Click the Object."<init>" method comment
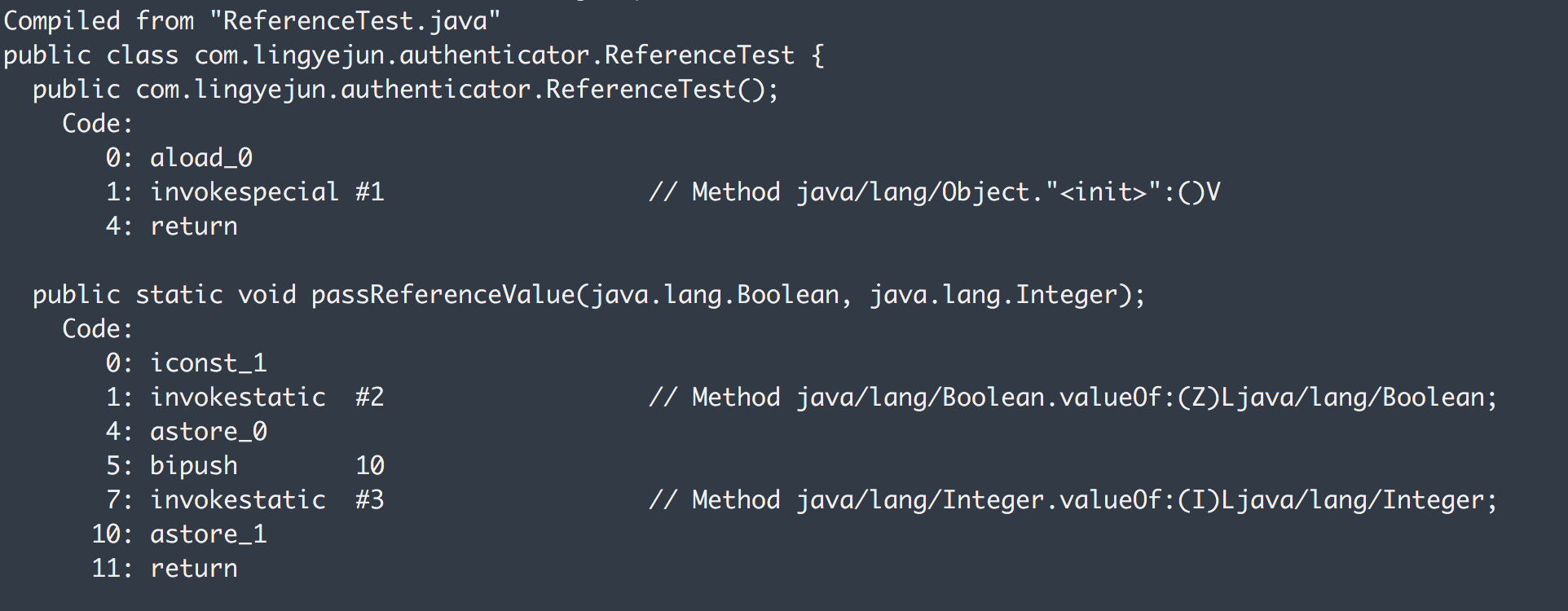 934,192
